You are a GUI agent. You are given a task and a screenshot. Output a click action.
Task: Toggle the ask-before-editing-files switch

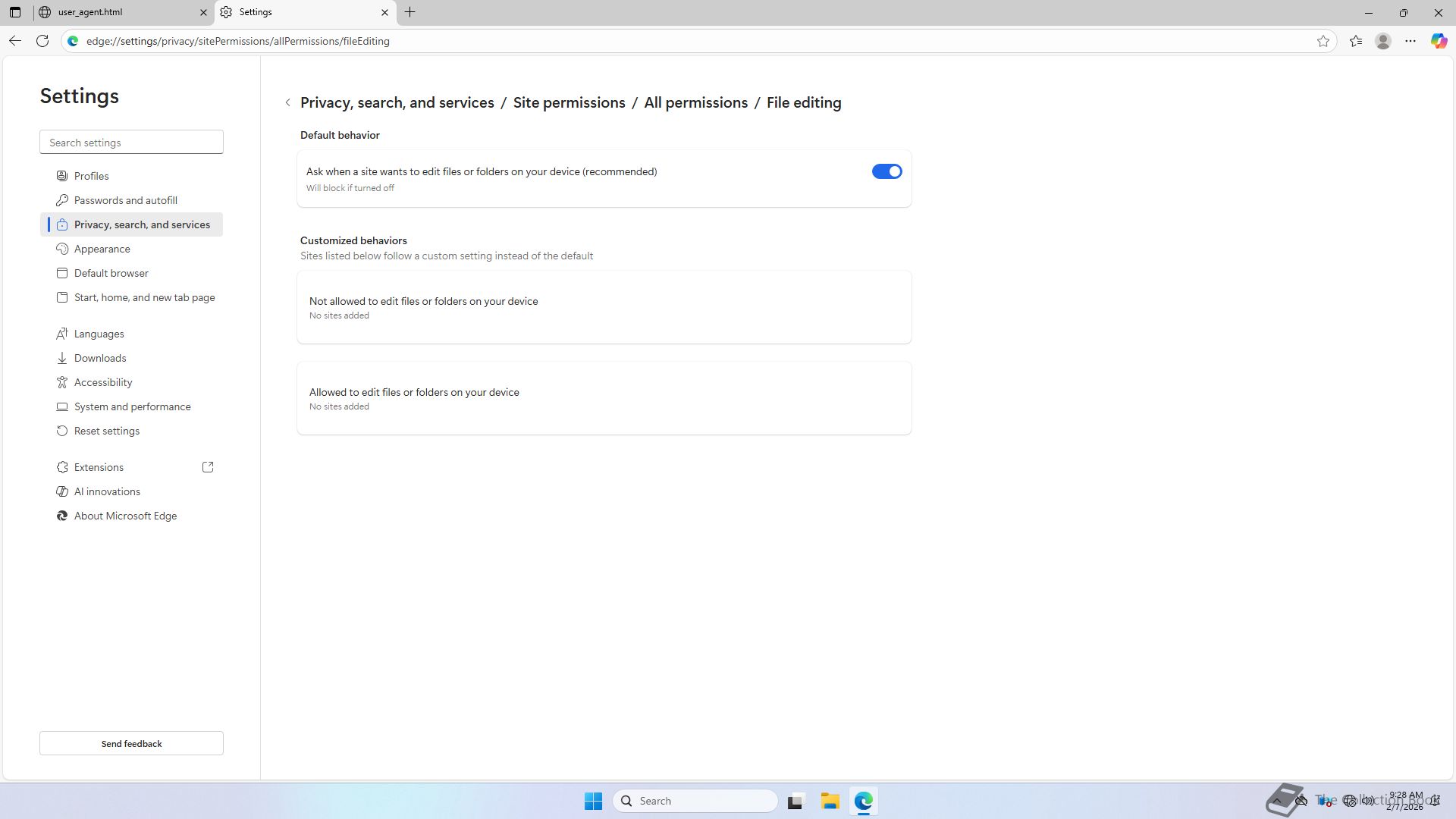point(886,171)
